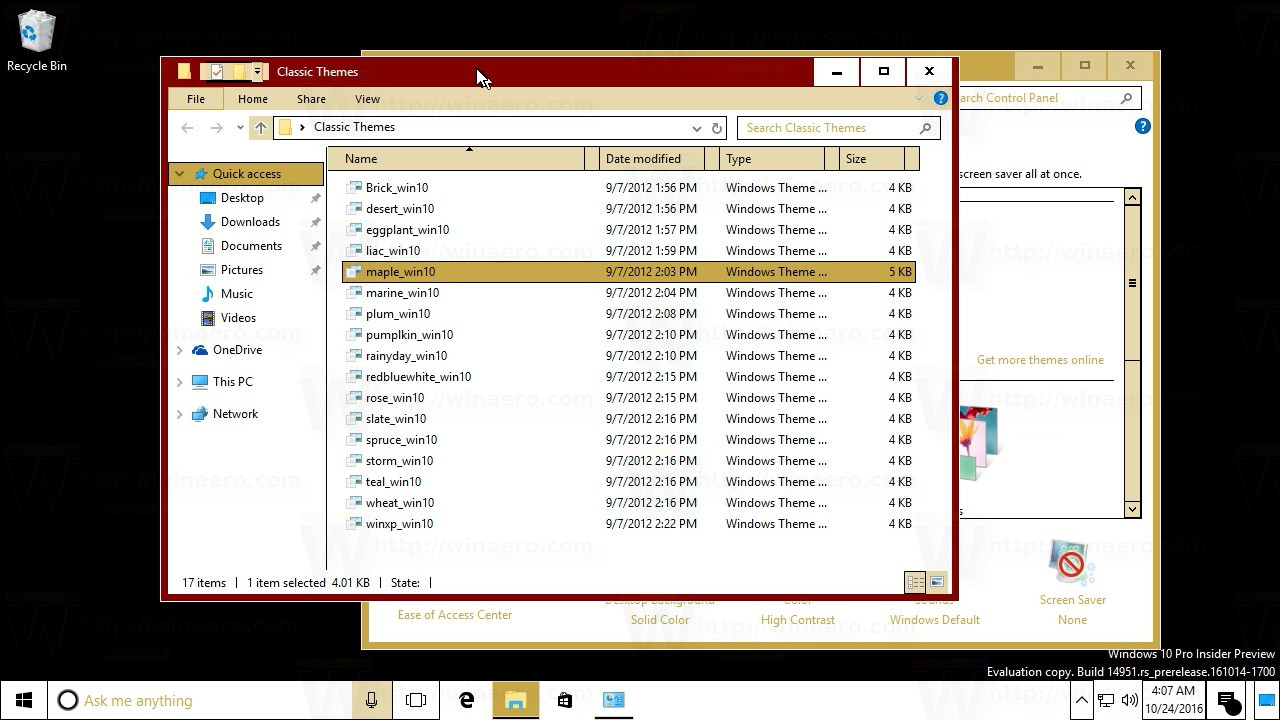This screenshot has width=1280, height=720.
Task: Open Videos in the navigation pane
Action: click(238, 318)
